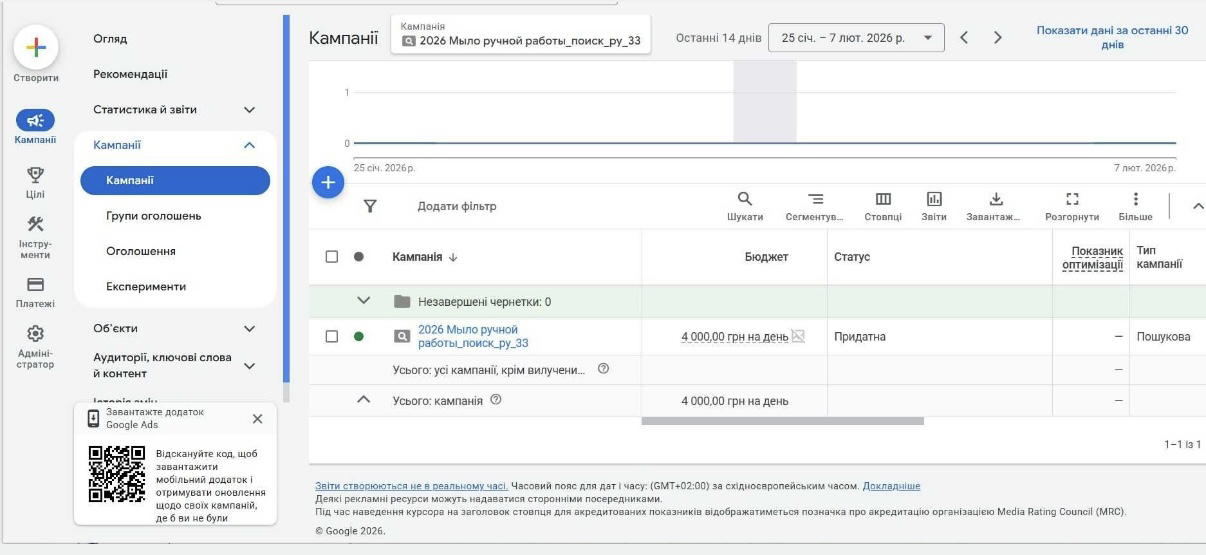Click the highlighted band in the chart
Viewport: 1206px width, 555px height.
(x=765, y=101)
